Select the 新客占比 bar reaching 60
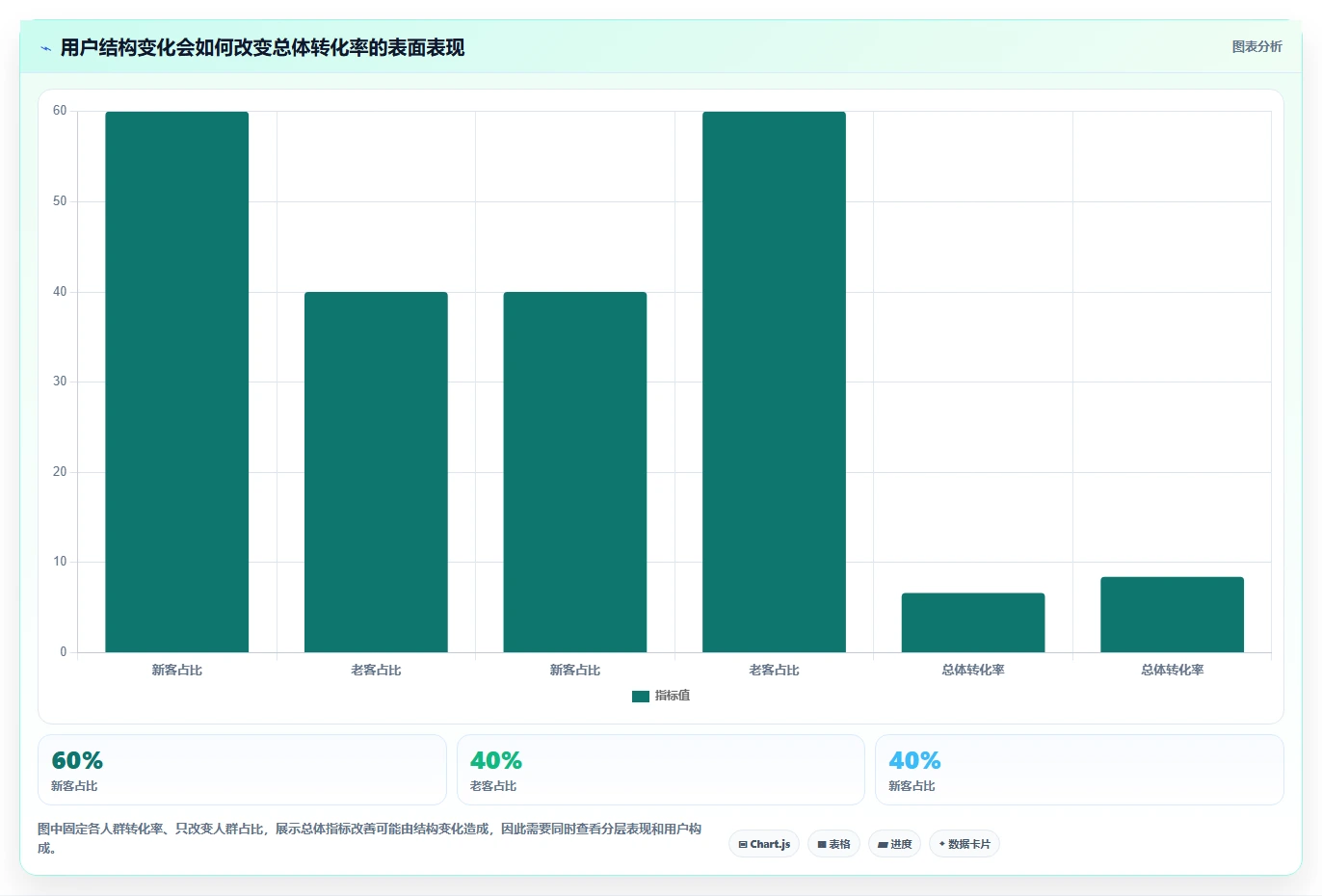Image resolution: width=1322 pixels, height=896 pixels. 177,382
